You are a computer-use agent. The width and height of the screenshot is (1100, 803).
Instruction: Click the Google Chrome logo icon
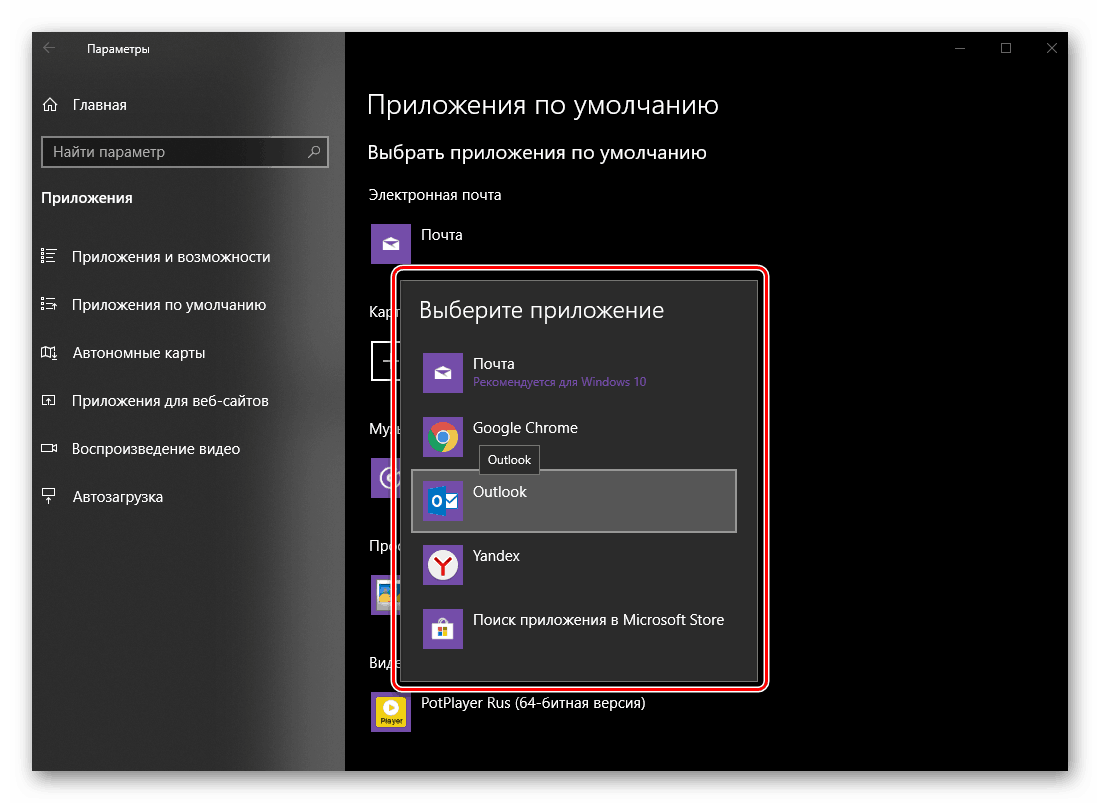tap(443, 436)
